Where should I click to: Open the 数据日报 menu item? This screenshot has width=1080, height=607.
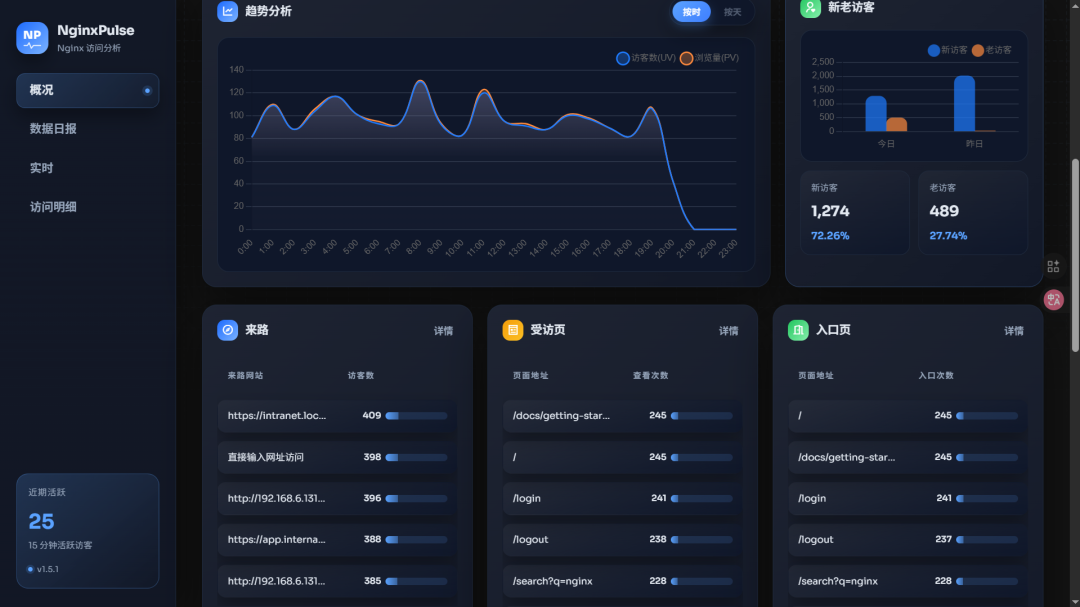click(87, 129)
